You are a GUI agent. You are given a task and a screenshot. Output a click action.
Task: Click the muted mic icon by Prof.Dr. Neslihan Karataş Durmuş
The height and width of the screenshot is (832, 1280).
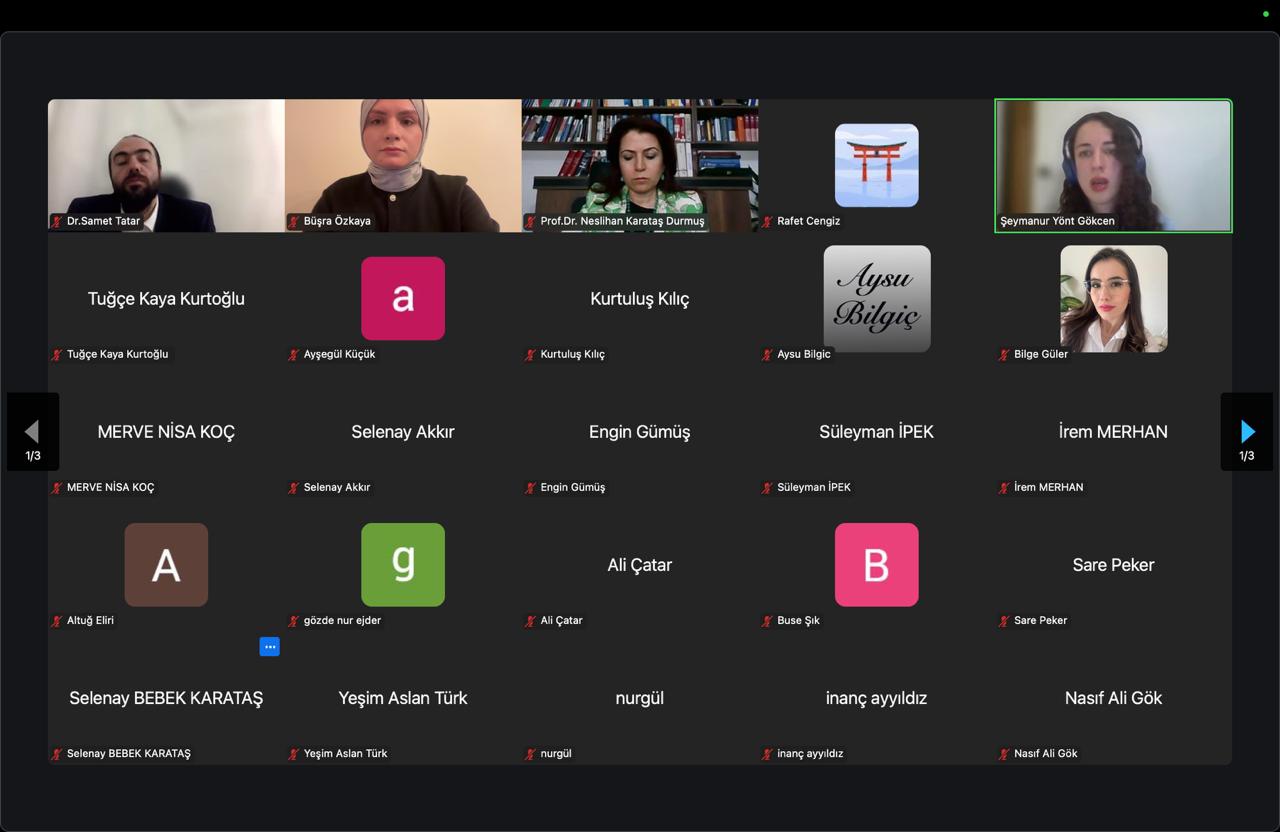point(530,222)
